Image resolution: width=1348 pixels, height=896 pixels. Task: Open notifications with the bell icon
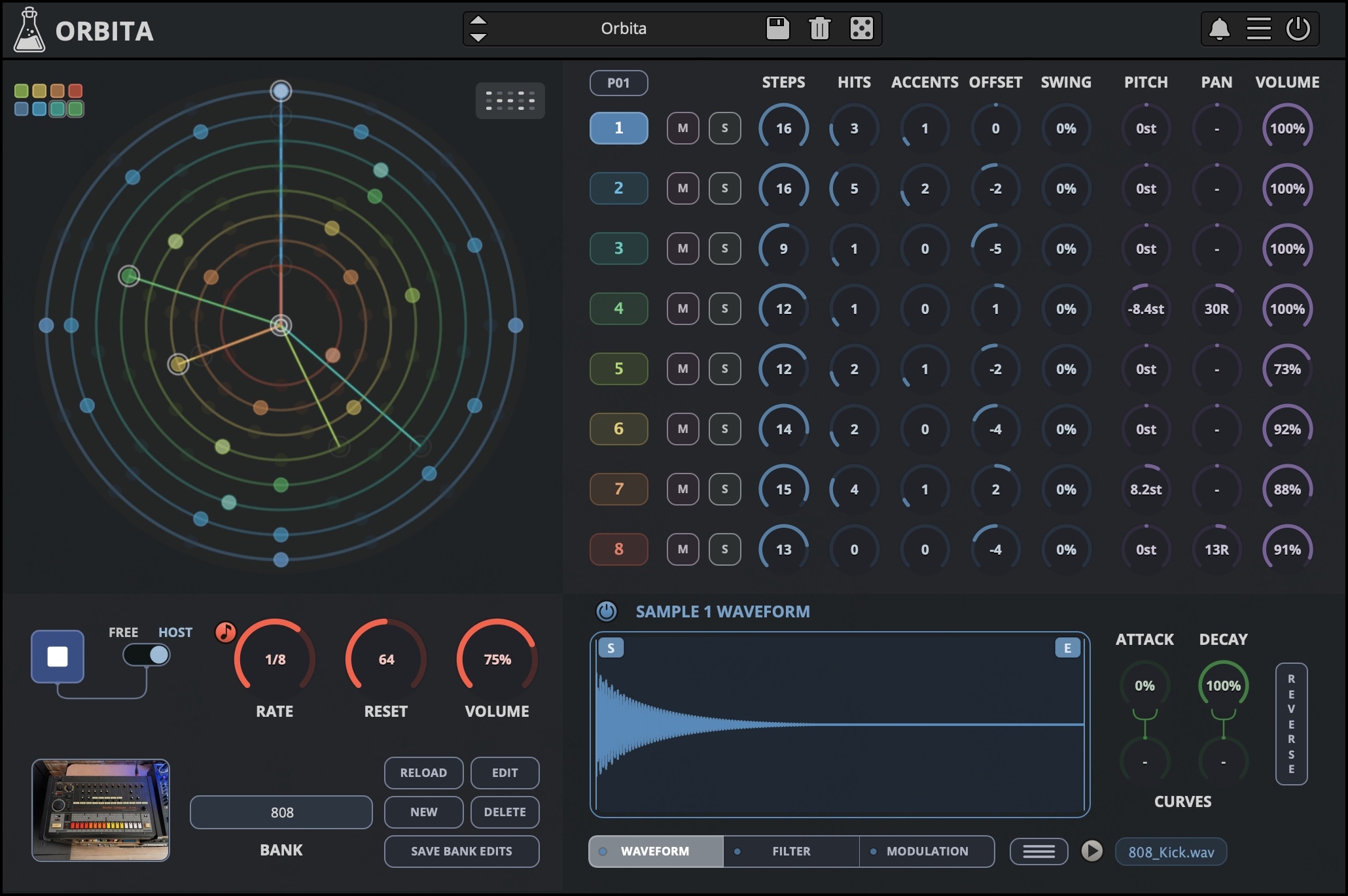[x=1219, y=29]
